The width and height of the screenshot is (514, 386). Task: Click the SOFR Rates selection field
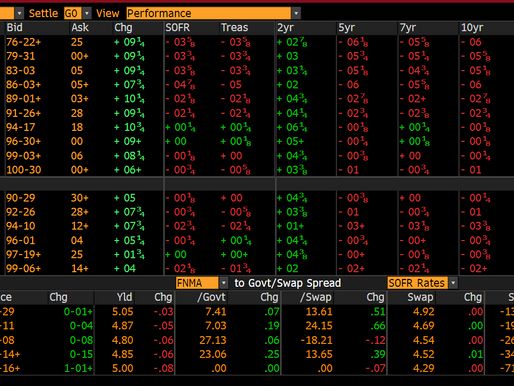[418, 283]
